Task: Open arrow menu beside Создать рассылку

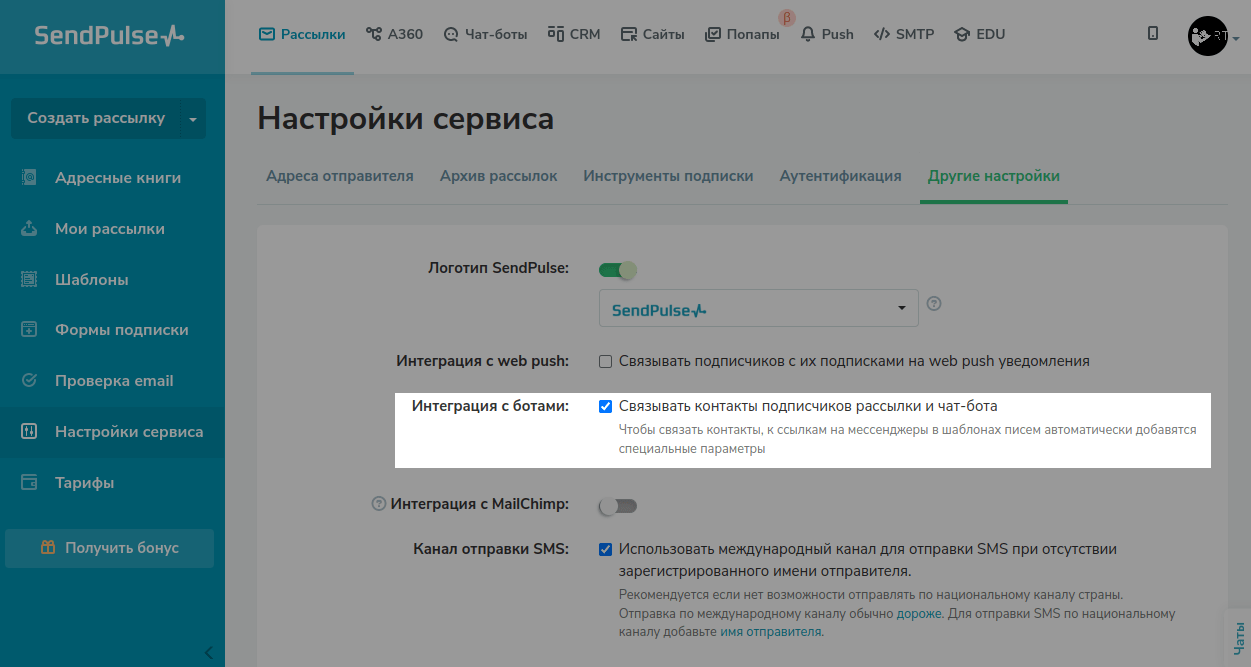Action: [x=193, y=119]
